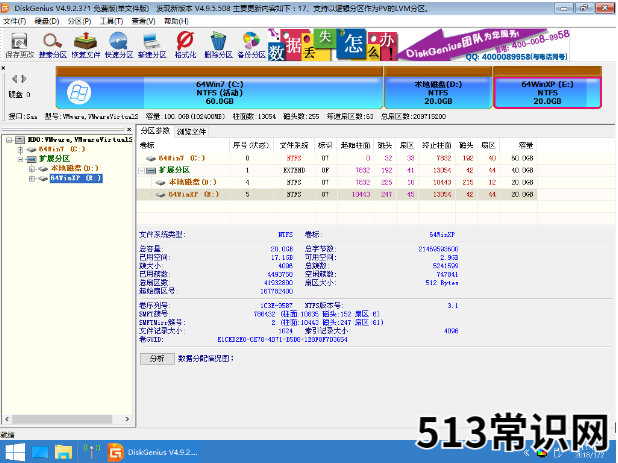Select 本地磁盘(D:) in the left tree

pos(74,168)
